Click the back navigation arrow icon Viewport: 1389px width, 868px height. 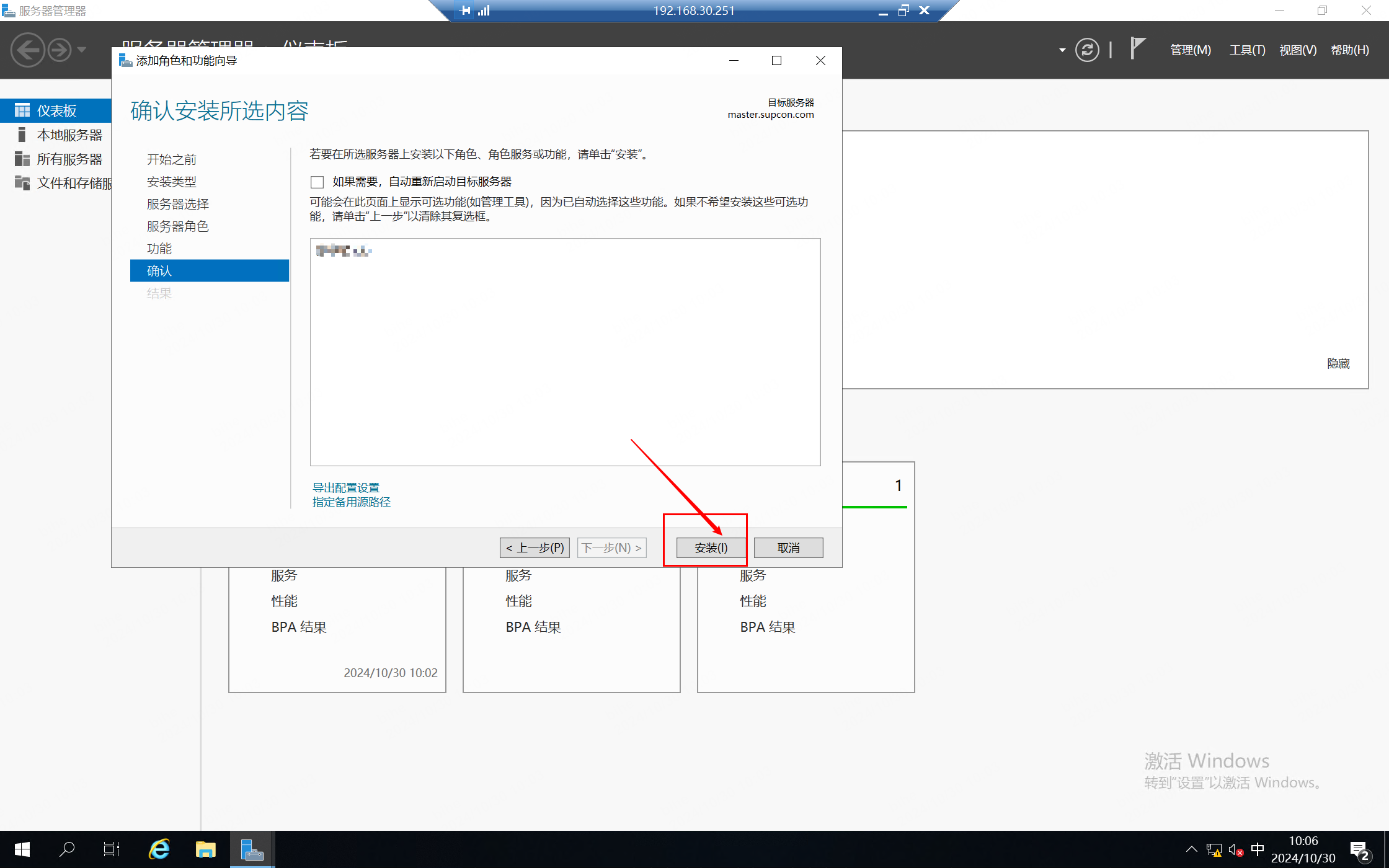28,50
